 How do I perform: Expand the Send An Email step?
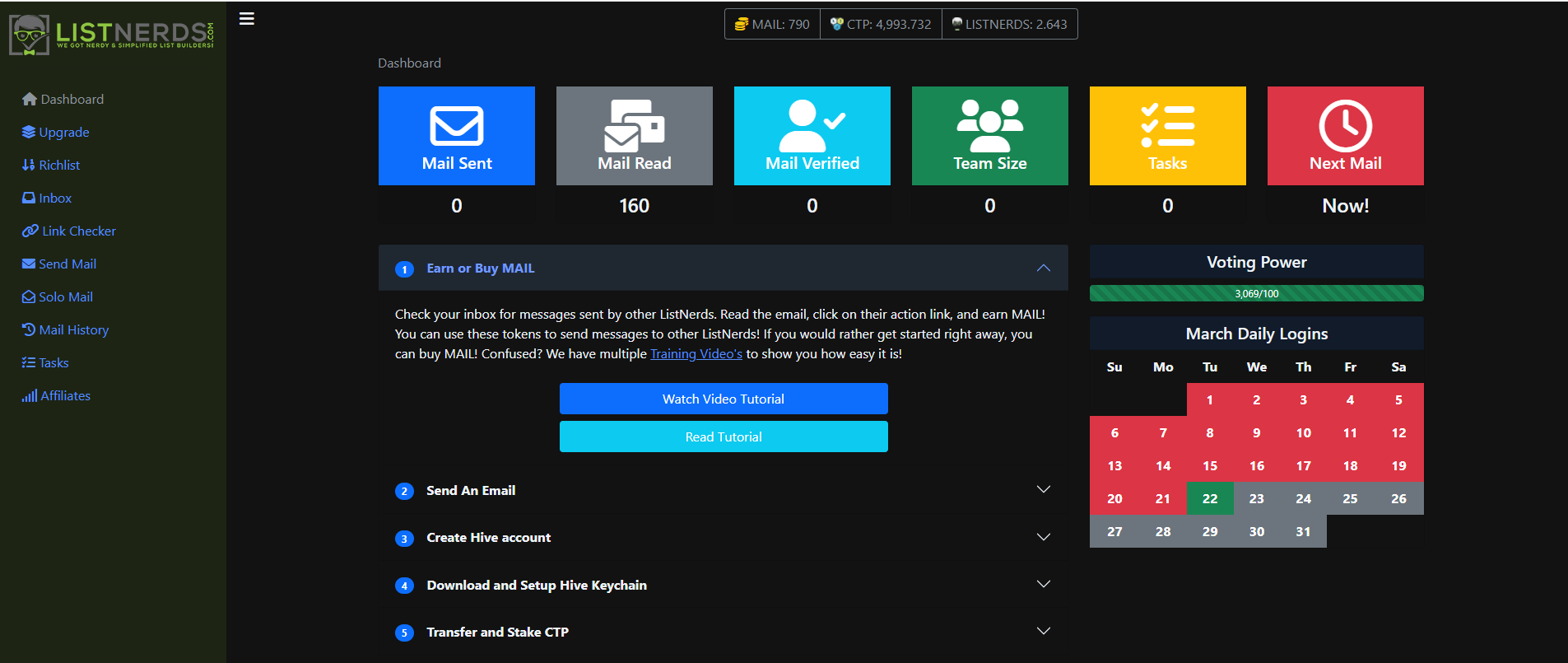(1044, 489)
